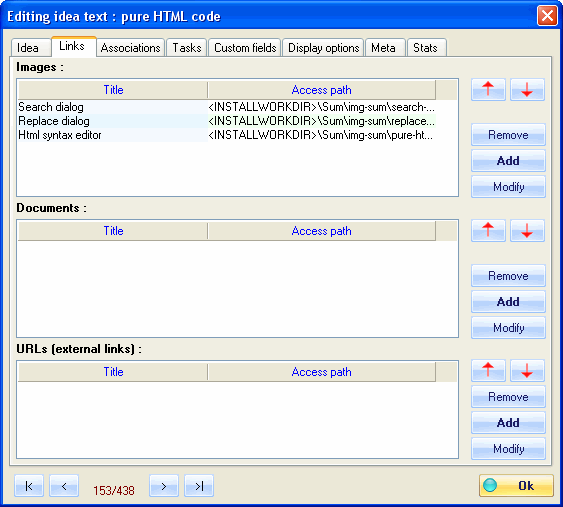563x507 pixels.
Task: Go to the Meta tab
Action: (385, 48)
